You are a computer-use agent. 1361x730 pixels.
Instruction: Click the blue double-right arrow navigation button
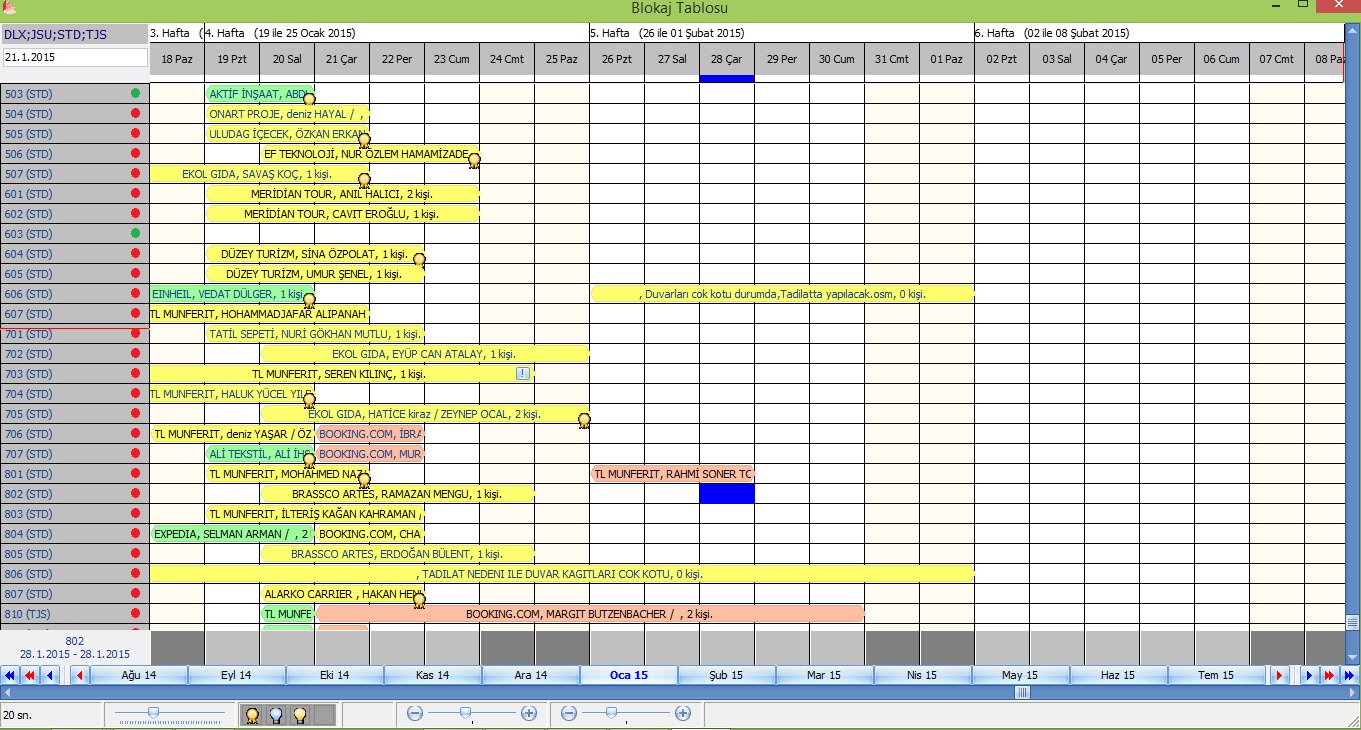coord(1350,676)
